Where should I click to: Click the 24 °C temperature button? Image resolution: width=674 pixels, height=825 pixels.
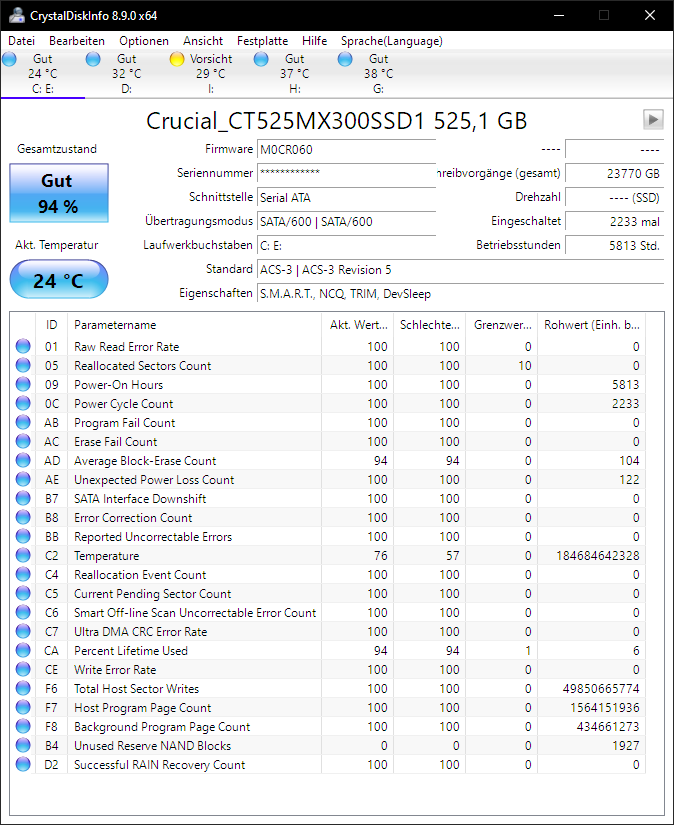59,279
